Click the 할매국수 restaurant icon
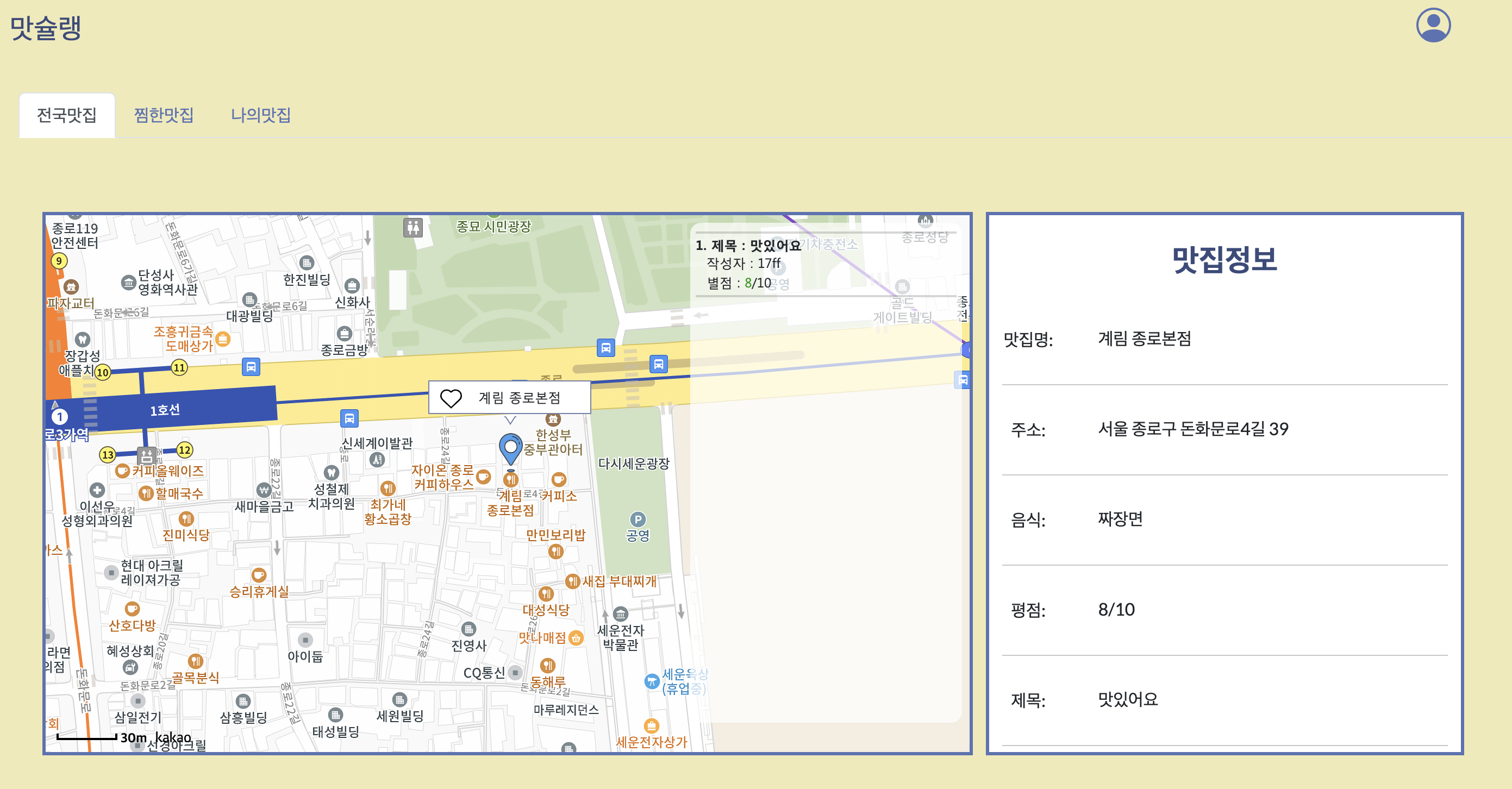The image size is (1512, 789). 146,493
